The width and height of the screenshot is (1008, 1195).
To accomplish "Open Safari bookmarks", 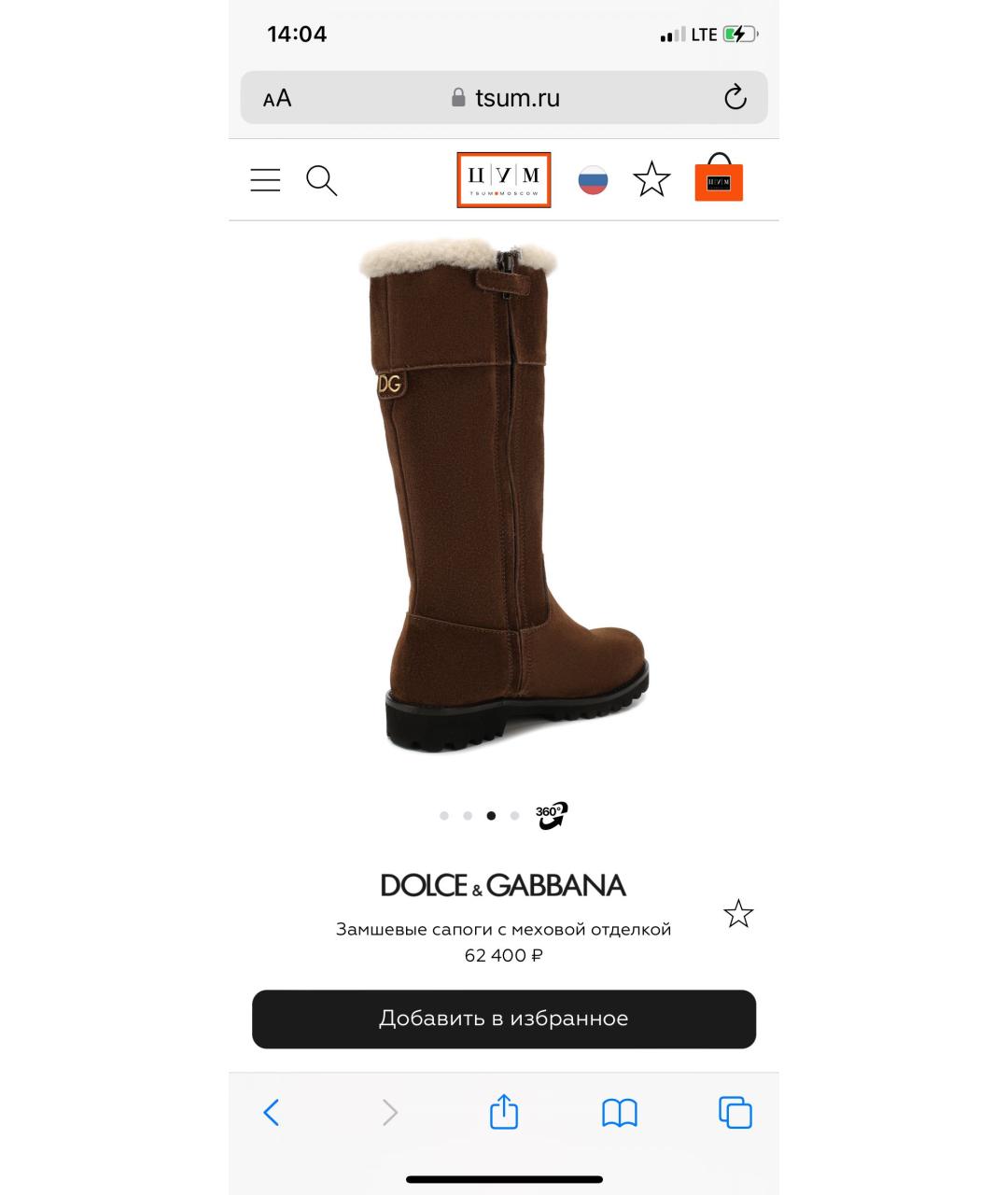I will click(620, 1112).
